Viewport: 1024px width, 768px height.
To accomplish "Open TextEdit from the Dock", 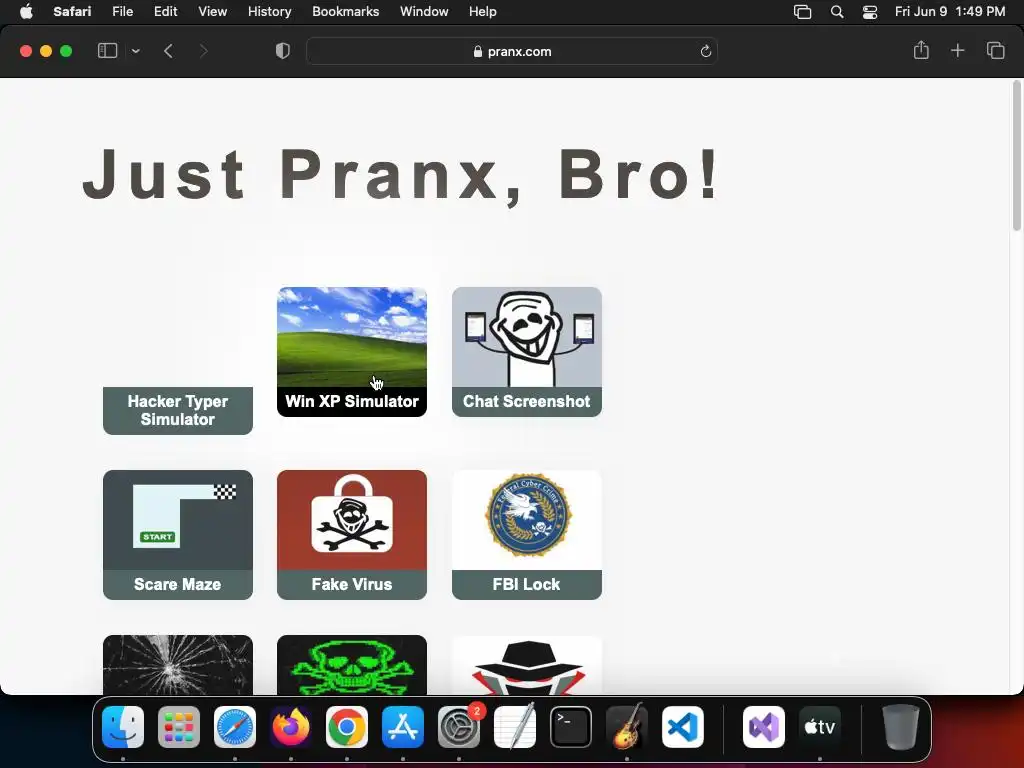I will [515, 727].
